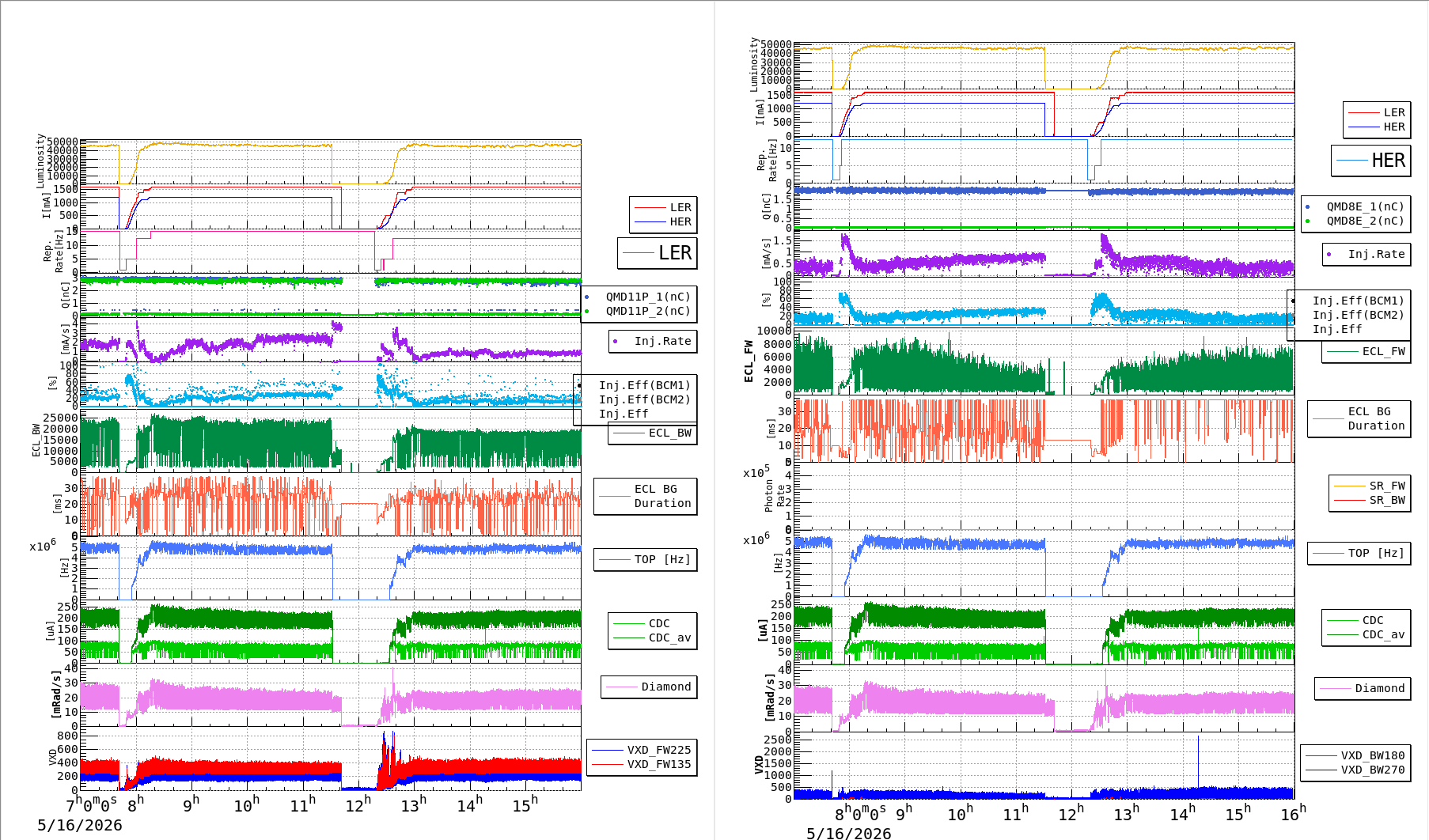Screen dimensions: 1429x840
Task: Select the VXD_FW225 legend entry
Action: click(x=642, y=750)
